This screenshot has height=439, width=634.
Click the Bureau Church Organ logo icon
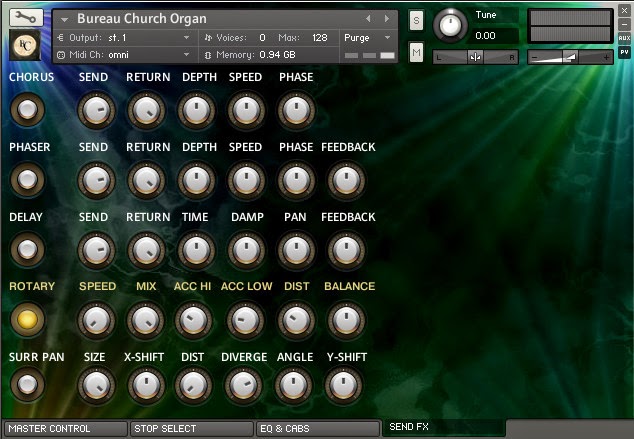pos(25,46)
